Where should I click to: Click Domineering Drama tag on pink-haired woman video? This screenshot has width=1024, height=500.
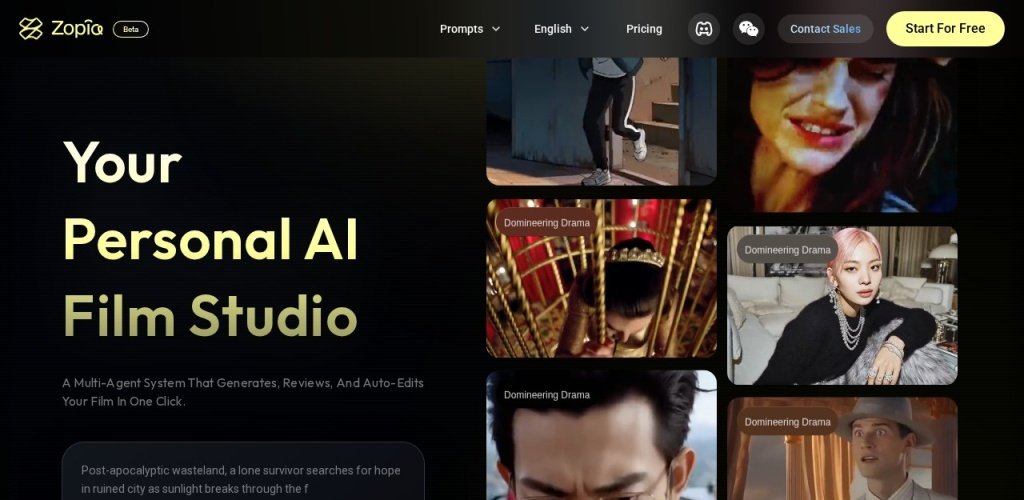[x=788, y=250]
